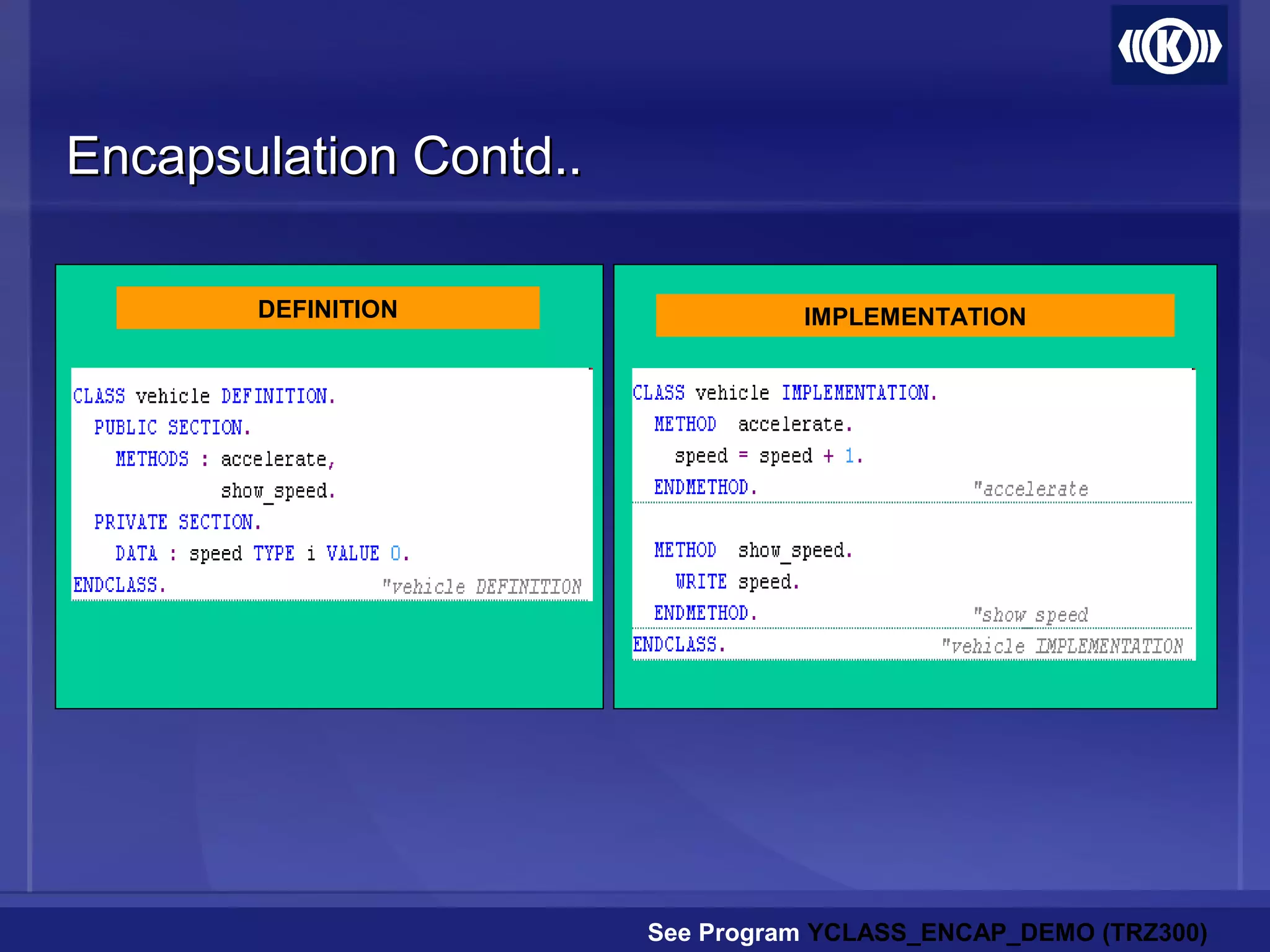Click the 'vehicle DEFINITION' gray comment
The width and height of the screenshot is (1270, 952).
pyautogui.click(x=482, y=586)
